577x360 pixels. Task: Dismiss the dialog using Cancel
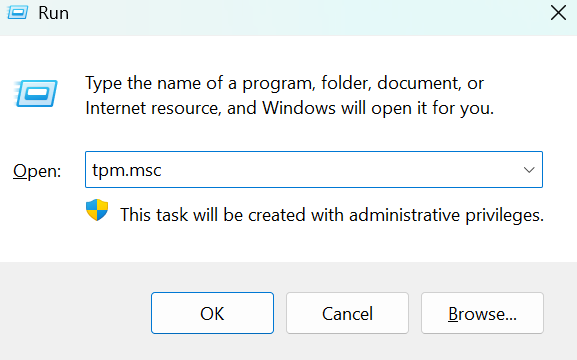tap(347, 313)
